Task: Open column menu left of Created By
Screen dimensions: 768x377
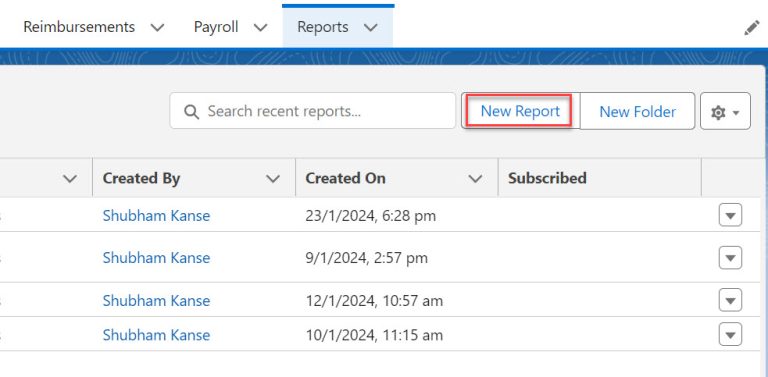Action: (x=70, y=179)
